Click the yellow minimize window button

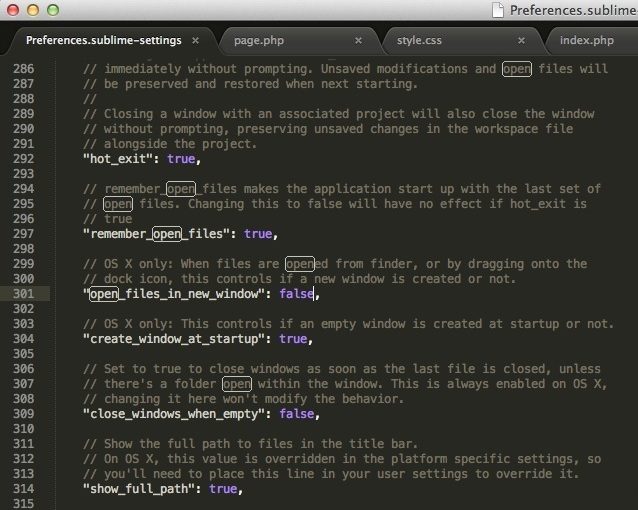click(33, 10)
